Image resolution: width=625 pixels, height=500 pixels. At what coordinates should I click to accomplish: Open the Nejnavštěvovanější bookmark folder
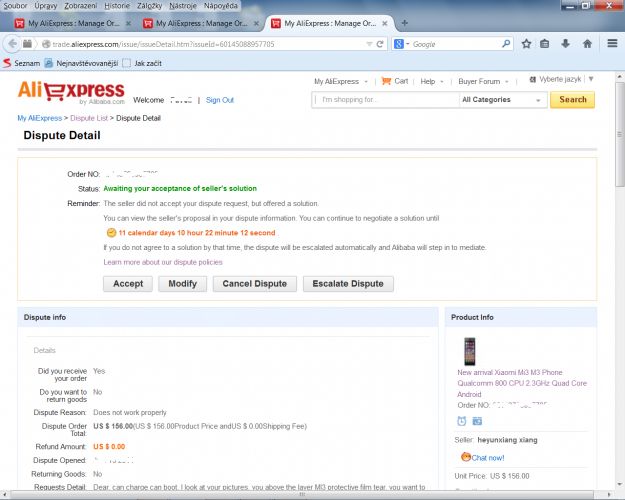(x=81, y=63)
